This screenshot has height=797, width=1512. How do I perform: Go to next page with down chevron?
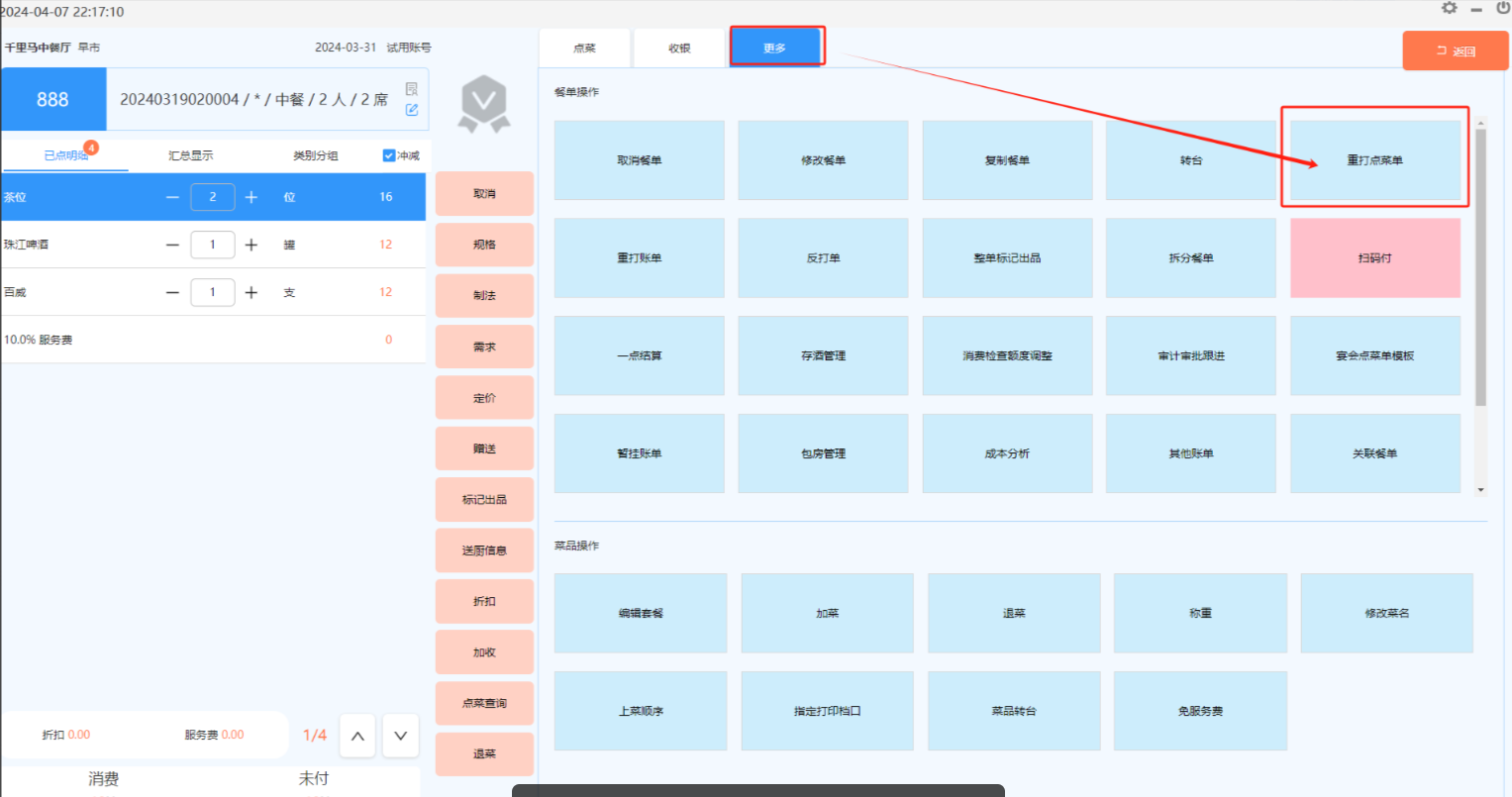click(x=400, y=736)
